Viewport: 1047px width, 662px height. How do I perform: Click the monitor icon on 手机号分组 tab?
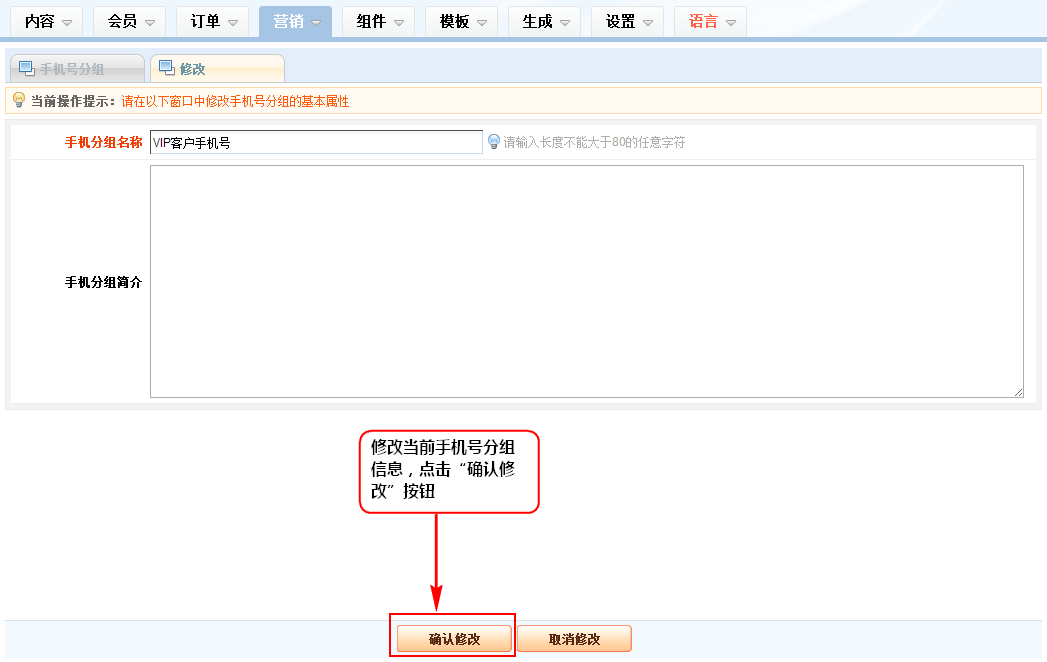pyautogui.click(x=27, y=68)
